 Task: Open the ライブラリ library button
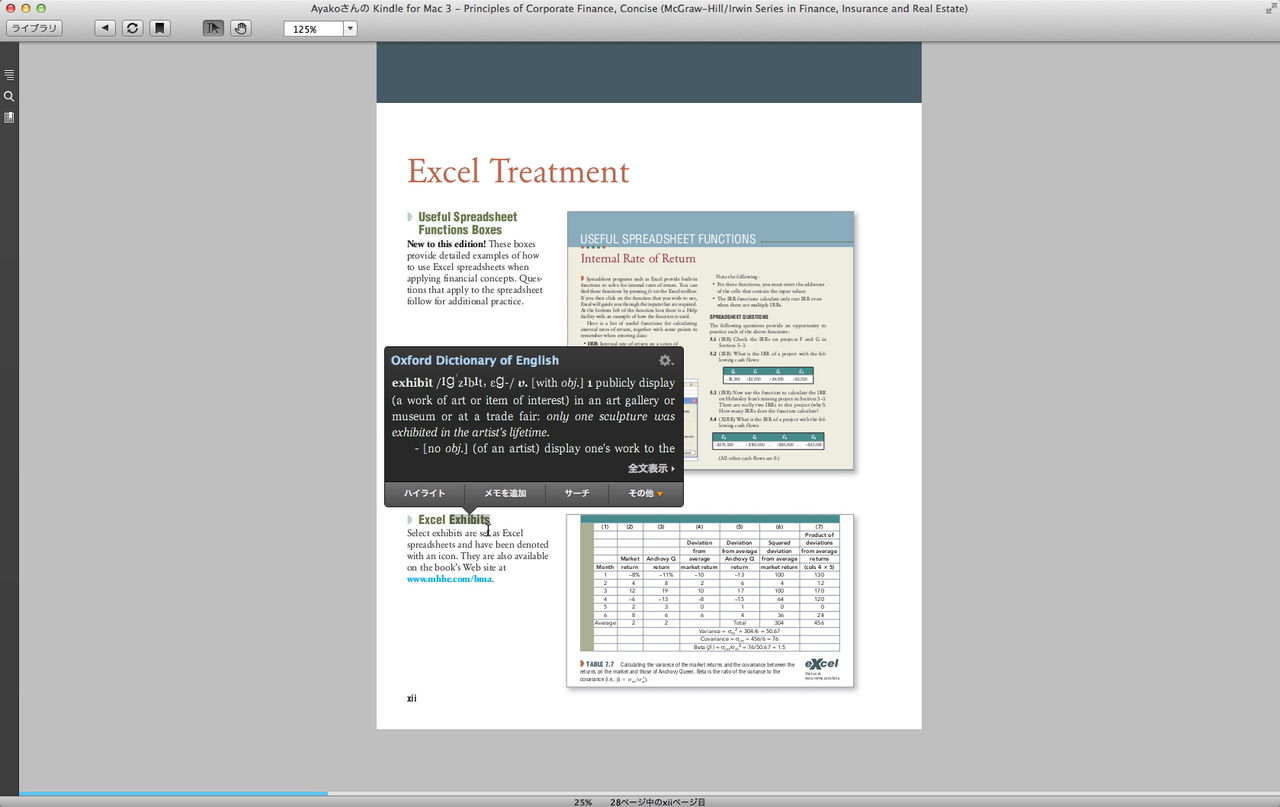[34, 28]
